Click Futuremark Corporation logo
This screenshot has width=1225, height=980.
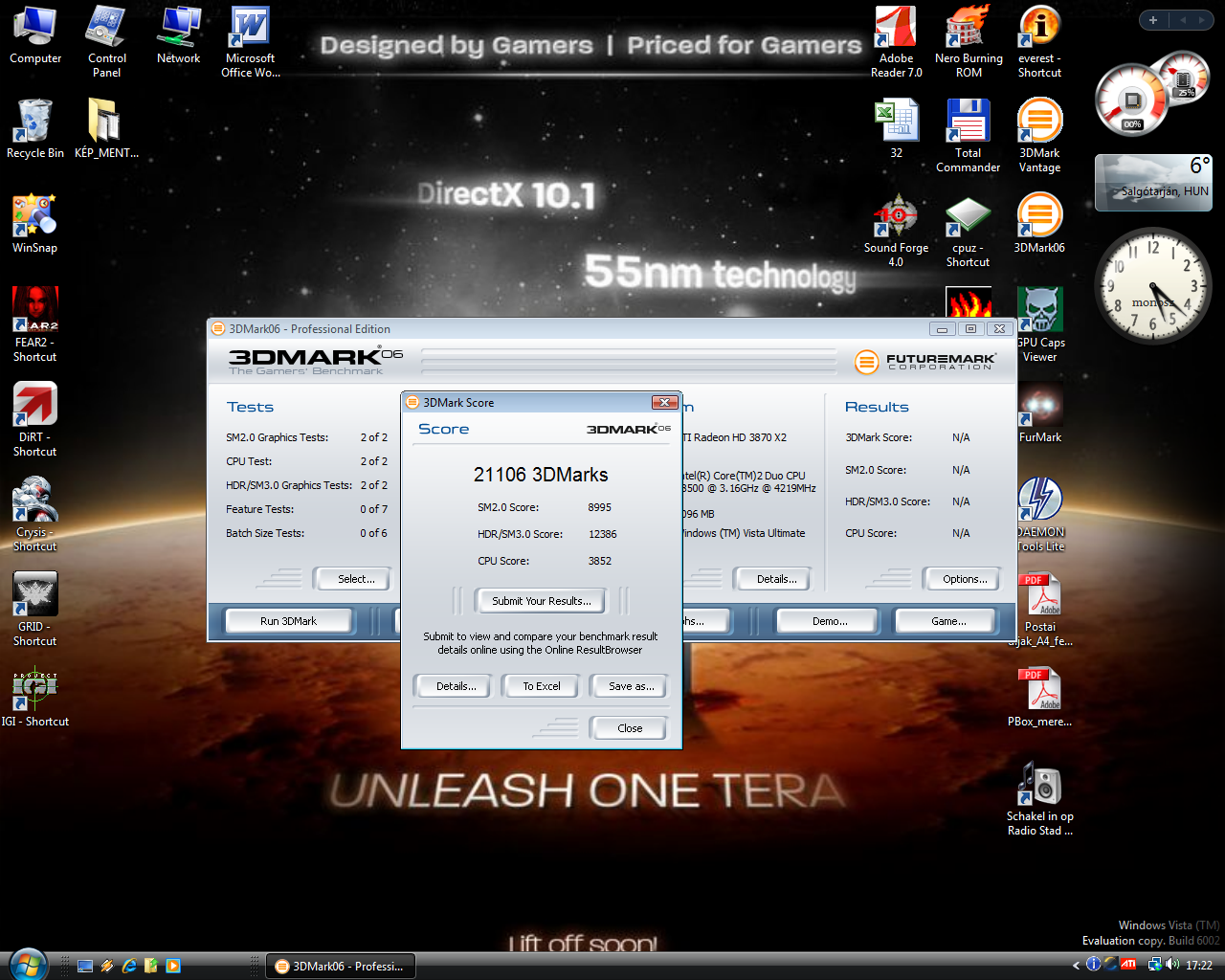(x=924, y=362)
